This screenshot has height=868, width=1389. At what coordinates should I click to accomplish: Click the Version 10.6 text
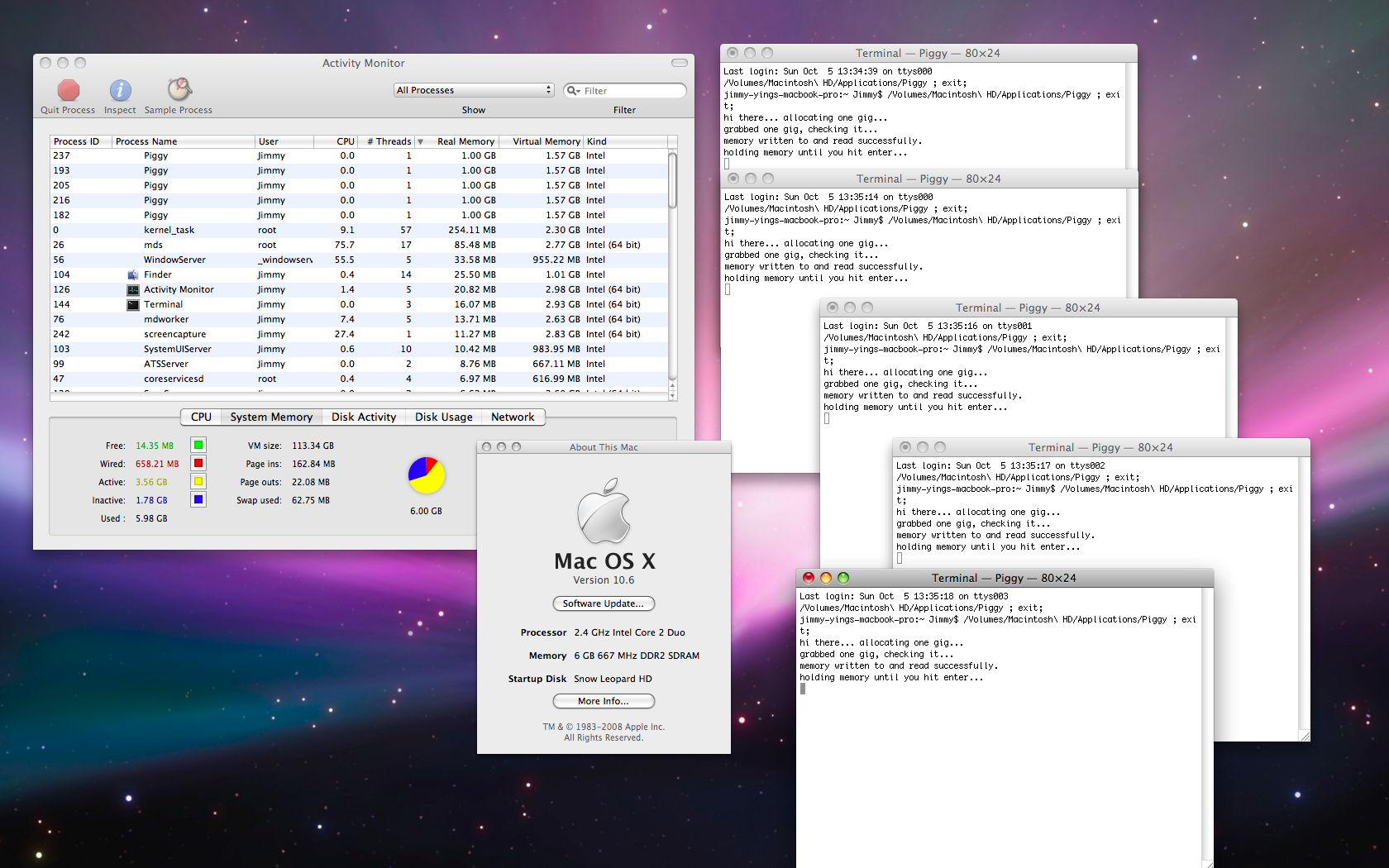[x=604, y=580]
